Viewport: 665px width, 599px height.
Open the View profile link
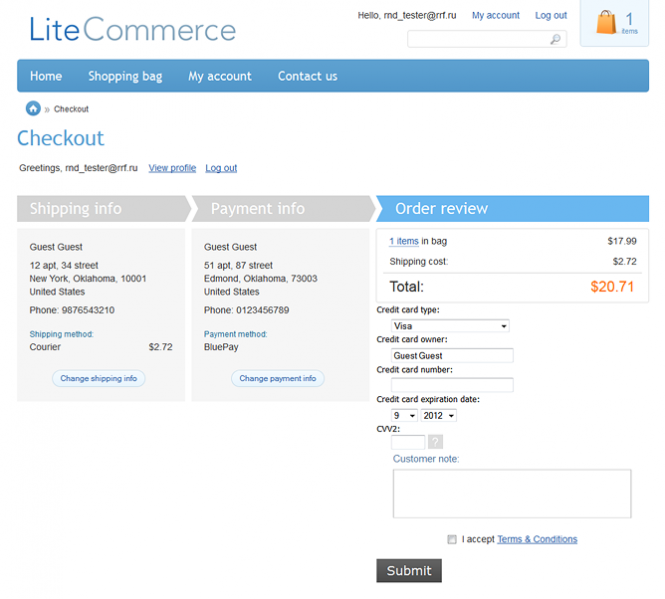coord(172,168)
